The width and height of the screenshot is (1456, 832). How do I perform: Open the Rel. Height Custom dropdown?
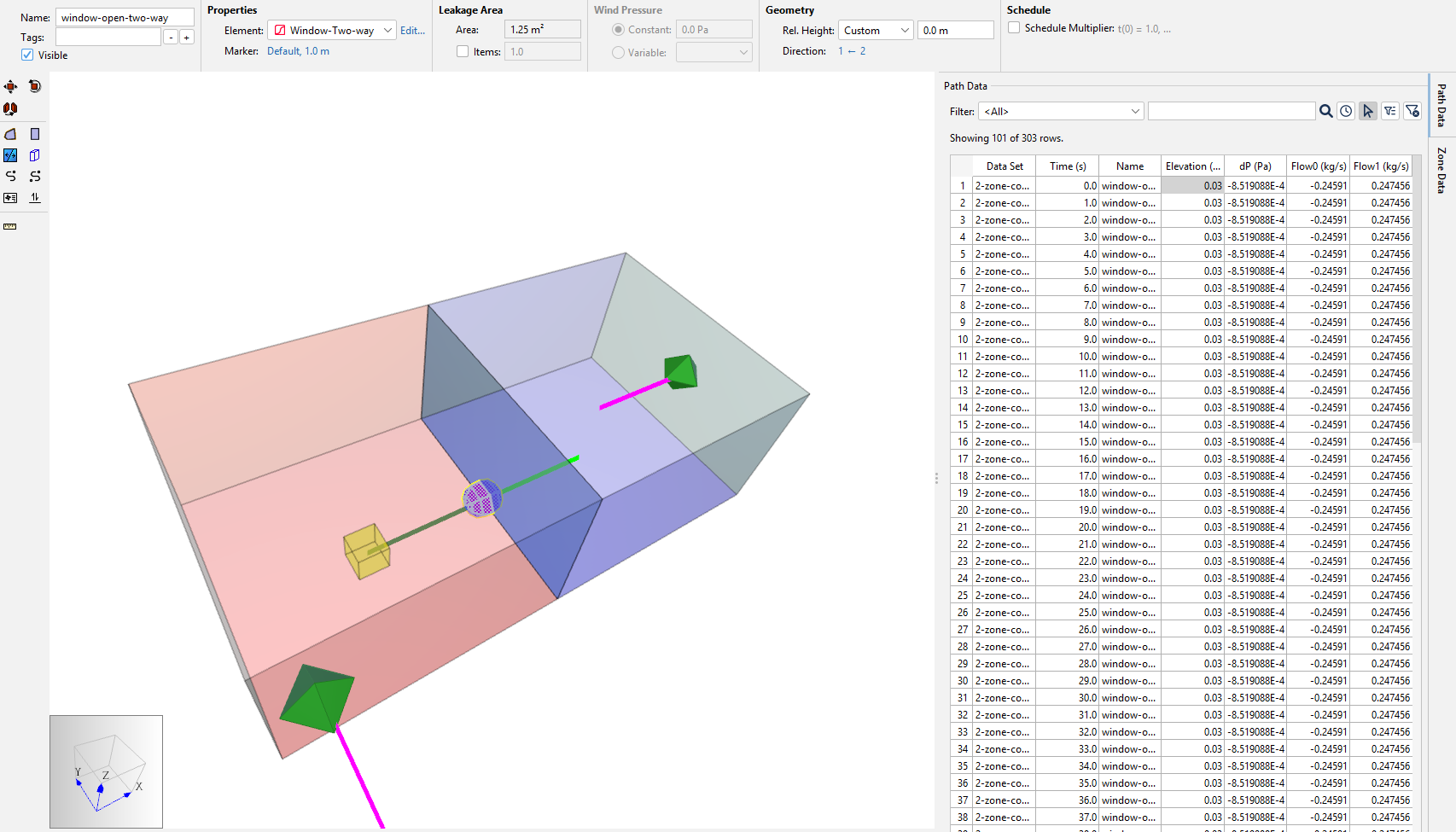coord(906,30)
